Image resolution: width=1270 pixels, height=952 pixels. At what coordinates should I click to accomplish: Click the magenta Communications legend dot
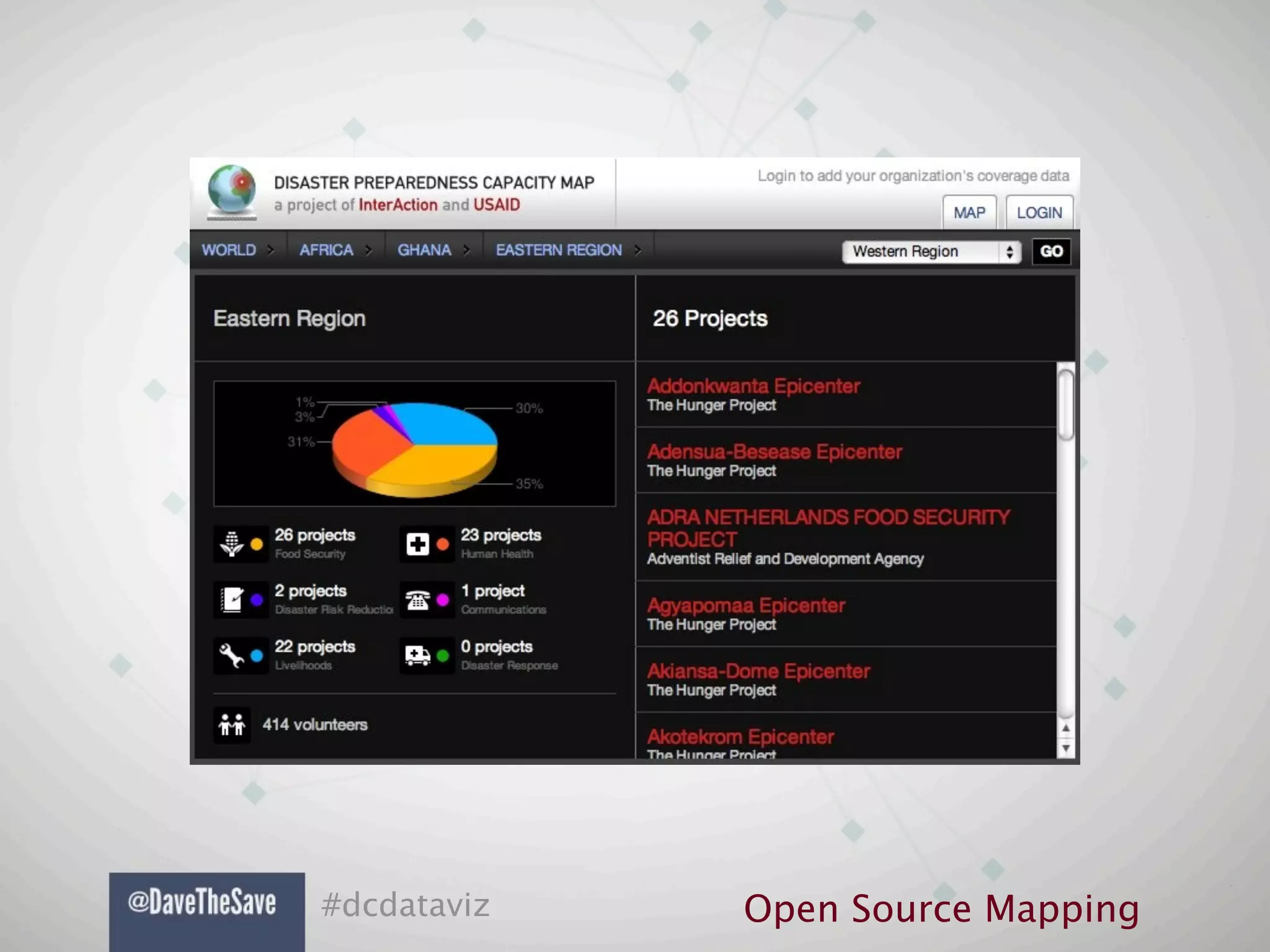pyautogui.click(x=443, y=600)
